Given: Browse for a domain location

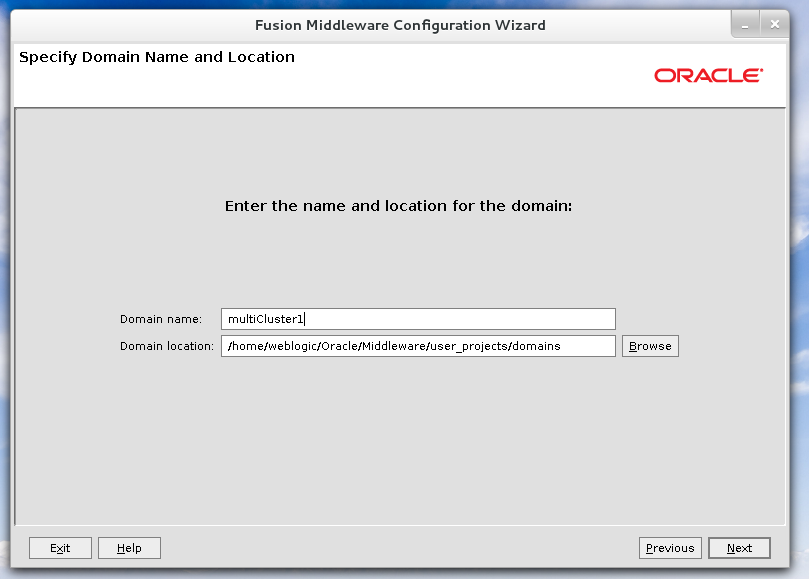Looking at the screenshot, I should click(x=650, y=346).
